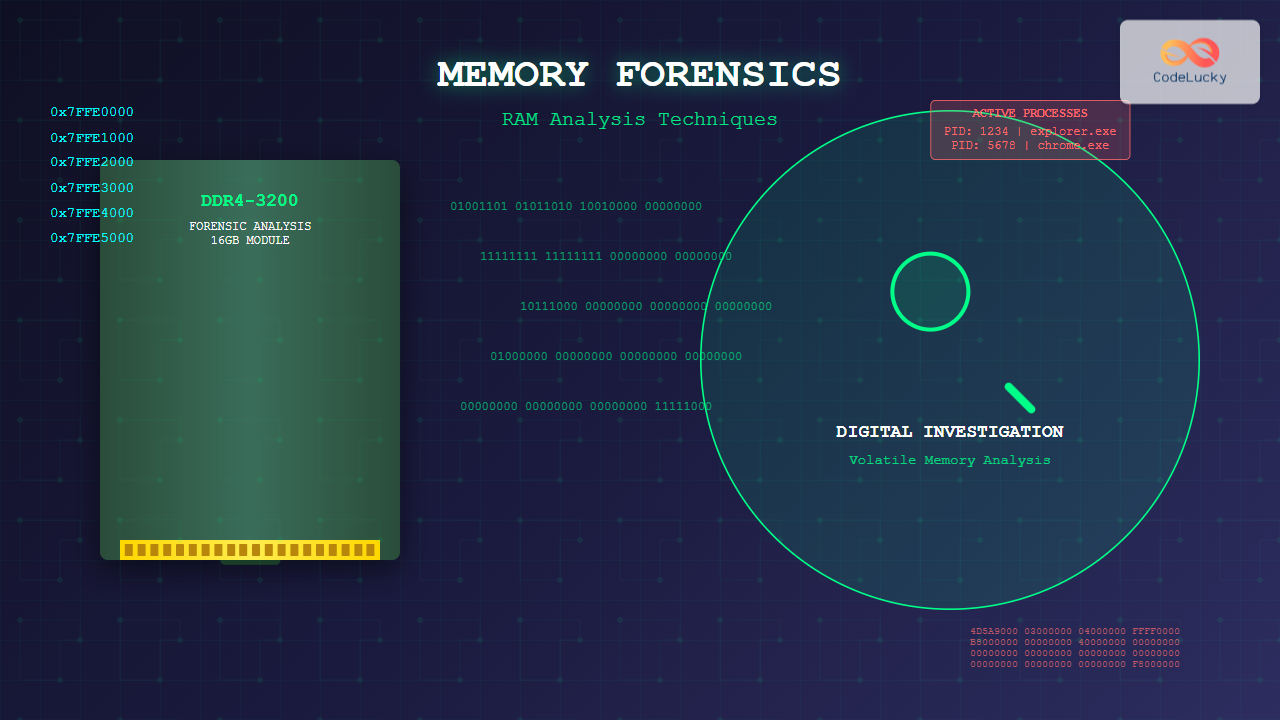Click the red hex dump block
This screenshot has width=1280, height=720.
point(1075,648)
